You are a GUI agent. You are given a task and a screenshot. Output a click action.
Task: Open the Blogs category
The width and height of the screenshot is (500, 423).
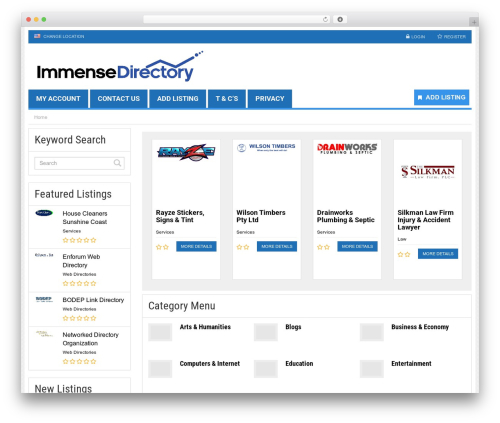293,327
